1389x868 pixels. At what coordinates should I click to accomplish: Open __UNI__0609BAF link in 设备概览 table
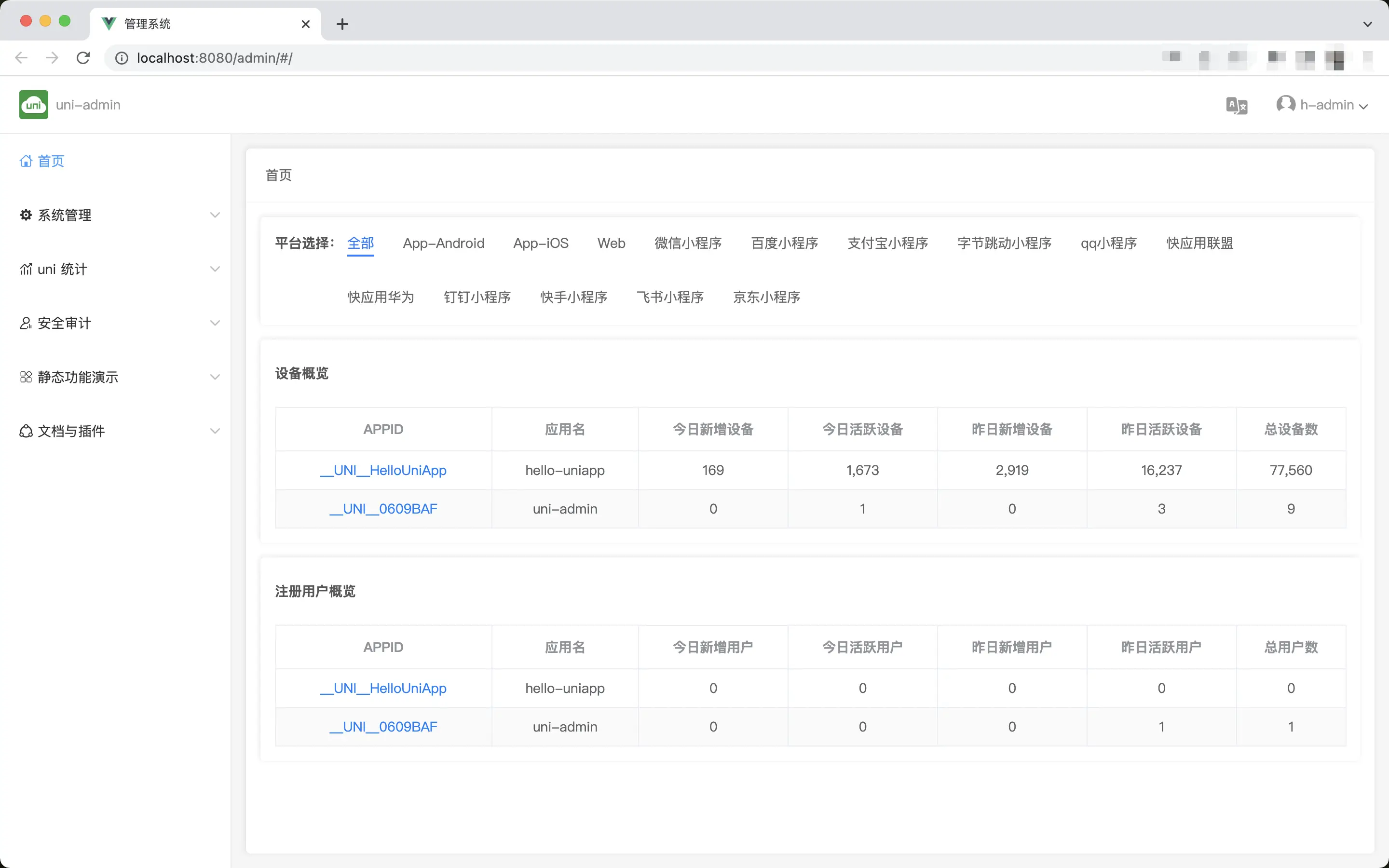point(383,509)
